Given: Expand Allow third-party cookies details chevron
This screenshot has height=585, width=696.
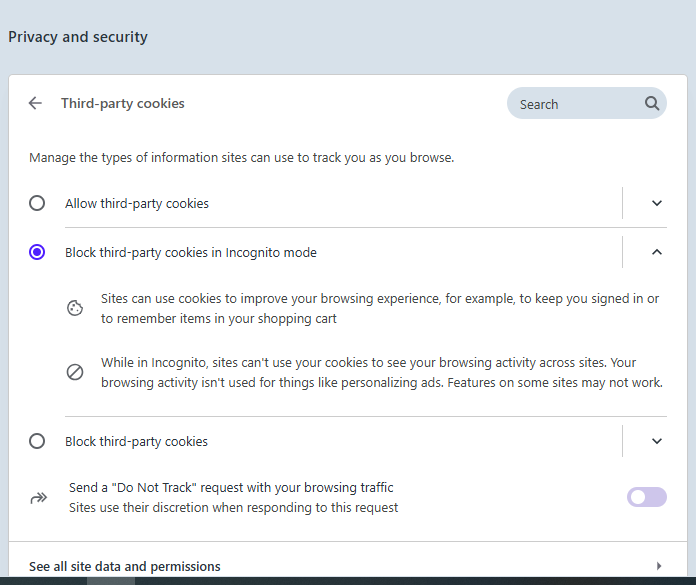Looking at the screenshot, I should point(657,203).
